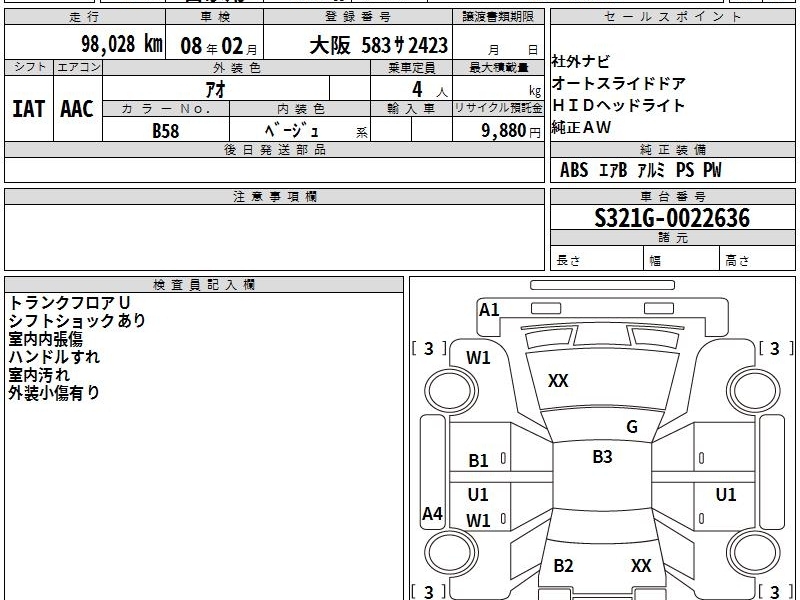Click the 譲渡書類期限 header
Screen dimensions: 800x600
(498, 17)
